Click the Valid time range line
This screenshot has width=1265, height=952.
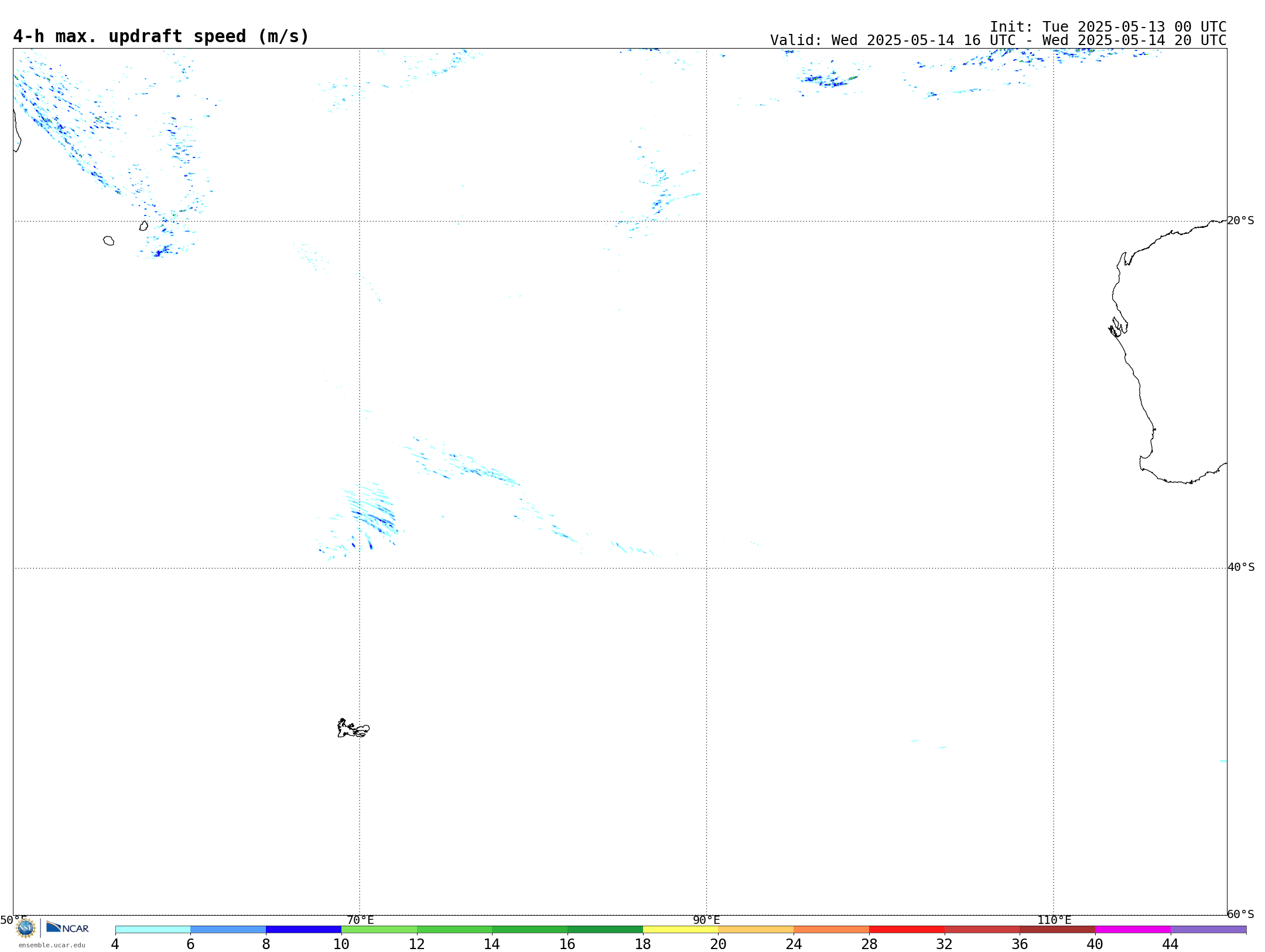[999, 40]
